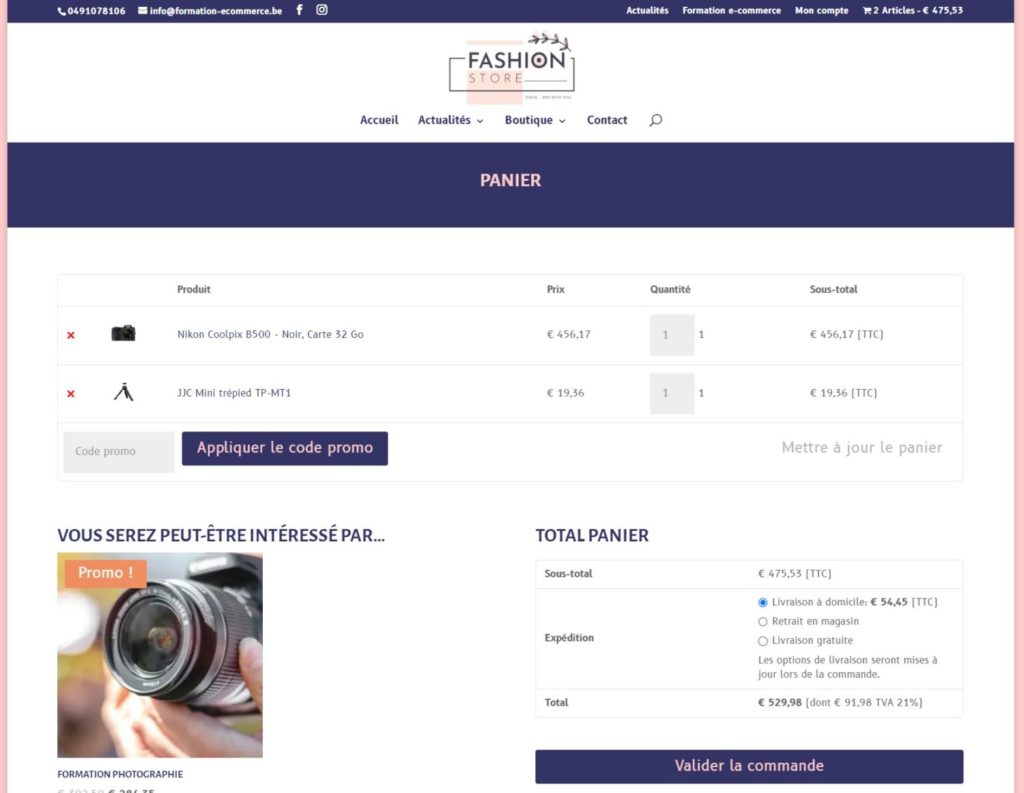The height and width of the screenshot is (793, 1024).
Task: Select Livraison gratuite shipping option
Action: point(762,641)
